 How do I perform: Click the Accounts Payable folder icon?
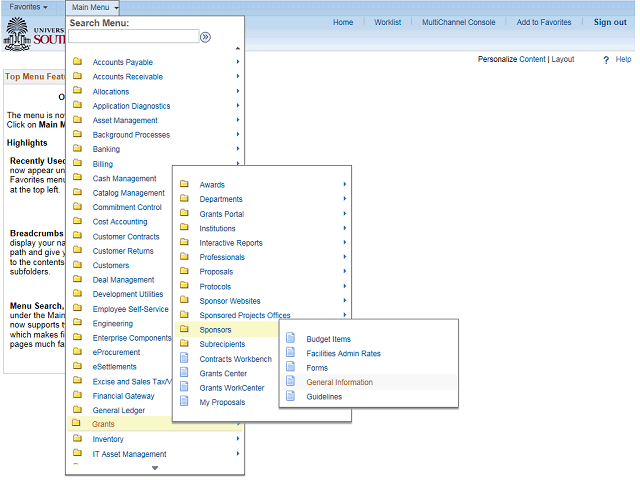pos(78,62)
